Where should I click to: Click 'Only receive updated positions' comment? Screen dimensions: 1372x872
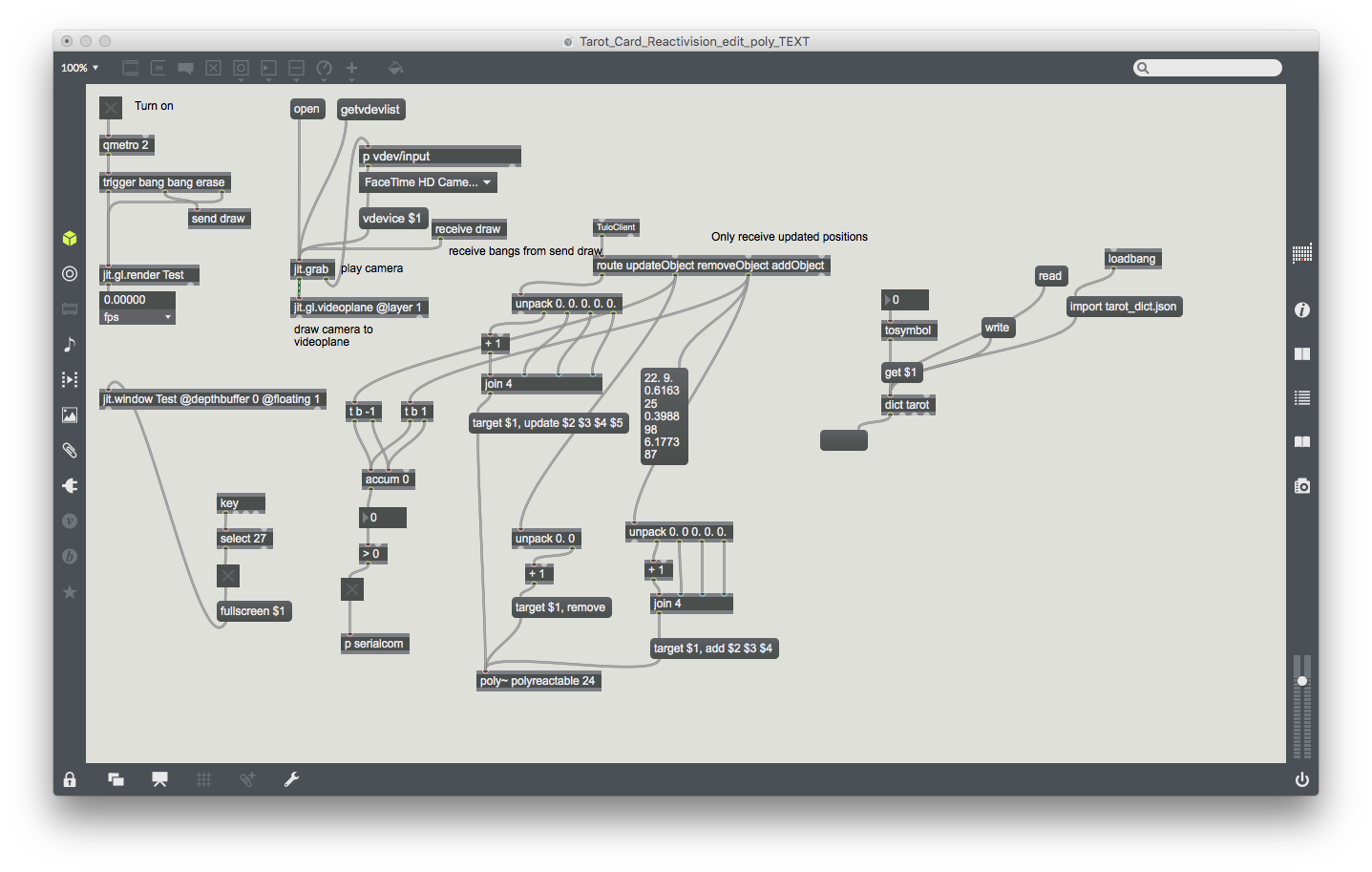coord(790,237)
